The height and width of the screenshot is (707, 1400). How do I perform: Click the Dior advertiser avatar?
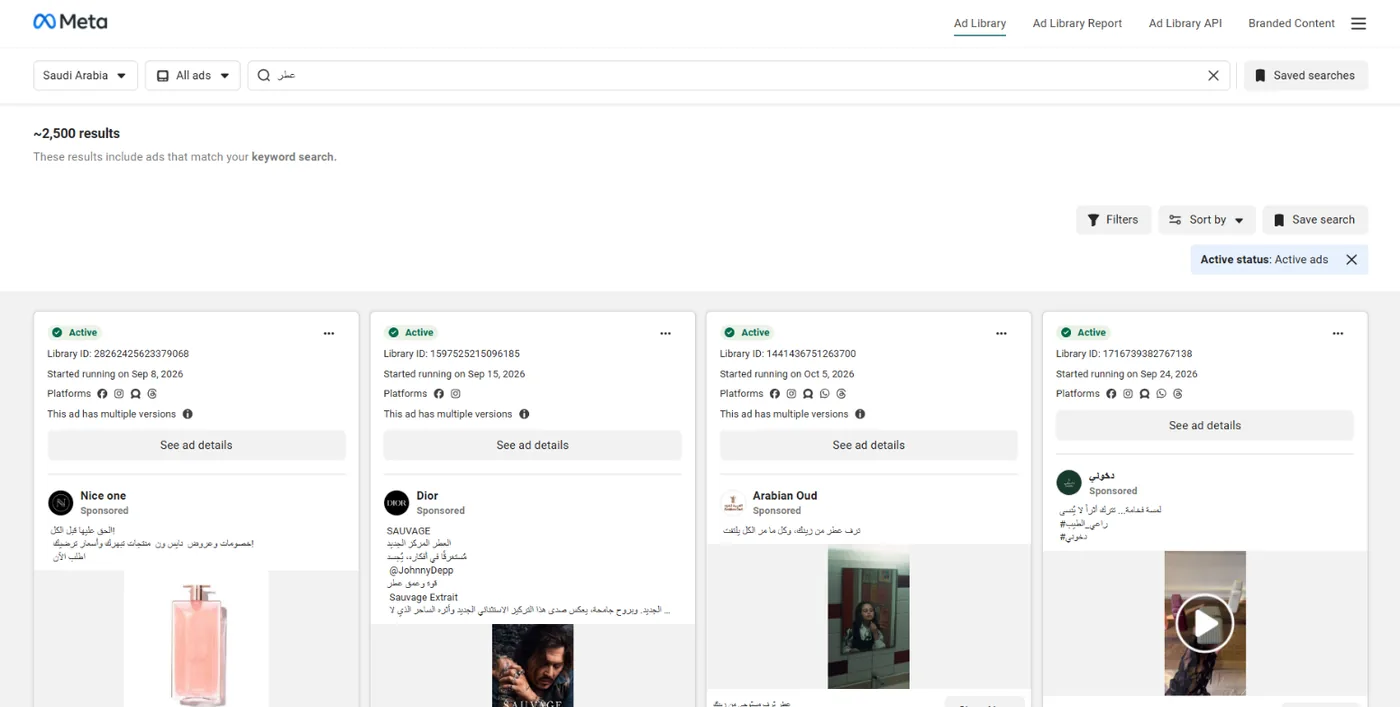pos(397,502)
